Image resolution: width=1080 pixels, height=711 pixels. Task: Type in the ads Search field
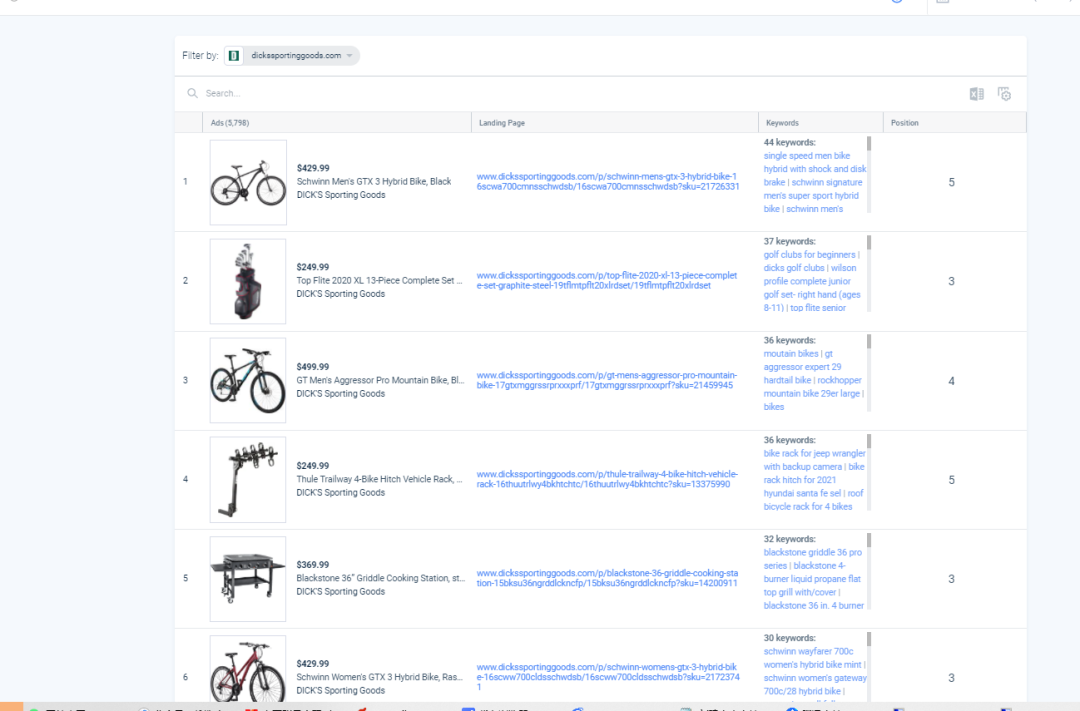click(400, 94)
